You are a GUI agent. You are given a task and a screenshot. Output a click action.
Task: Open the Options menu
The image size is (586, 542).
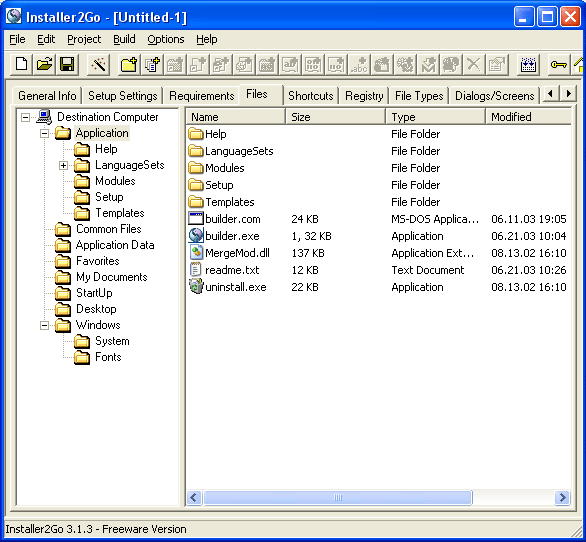tap(166, 39)
